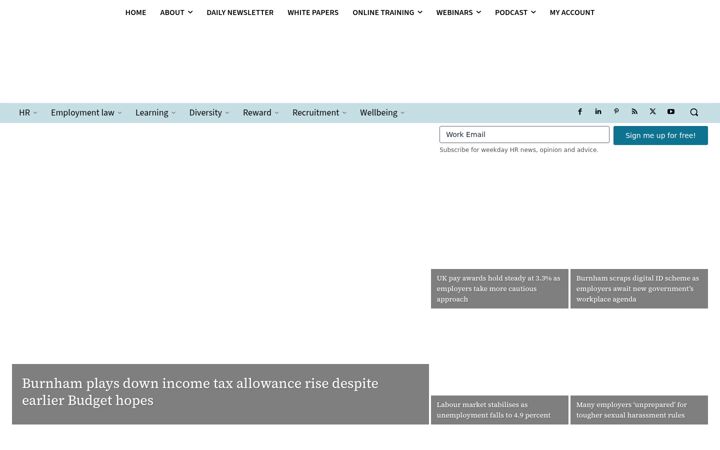Expand the Online Training dropdown
Viewport: 720px width, 450px height.
click(x=387, y=12)
